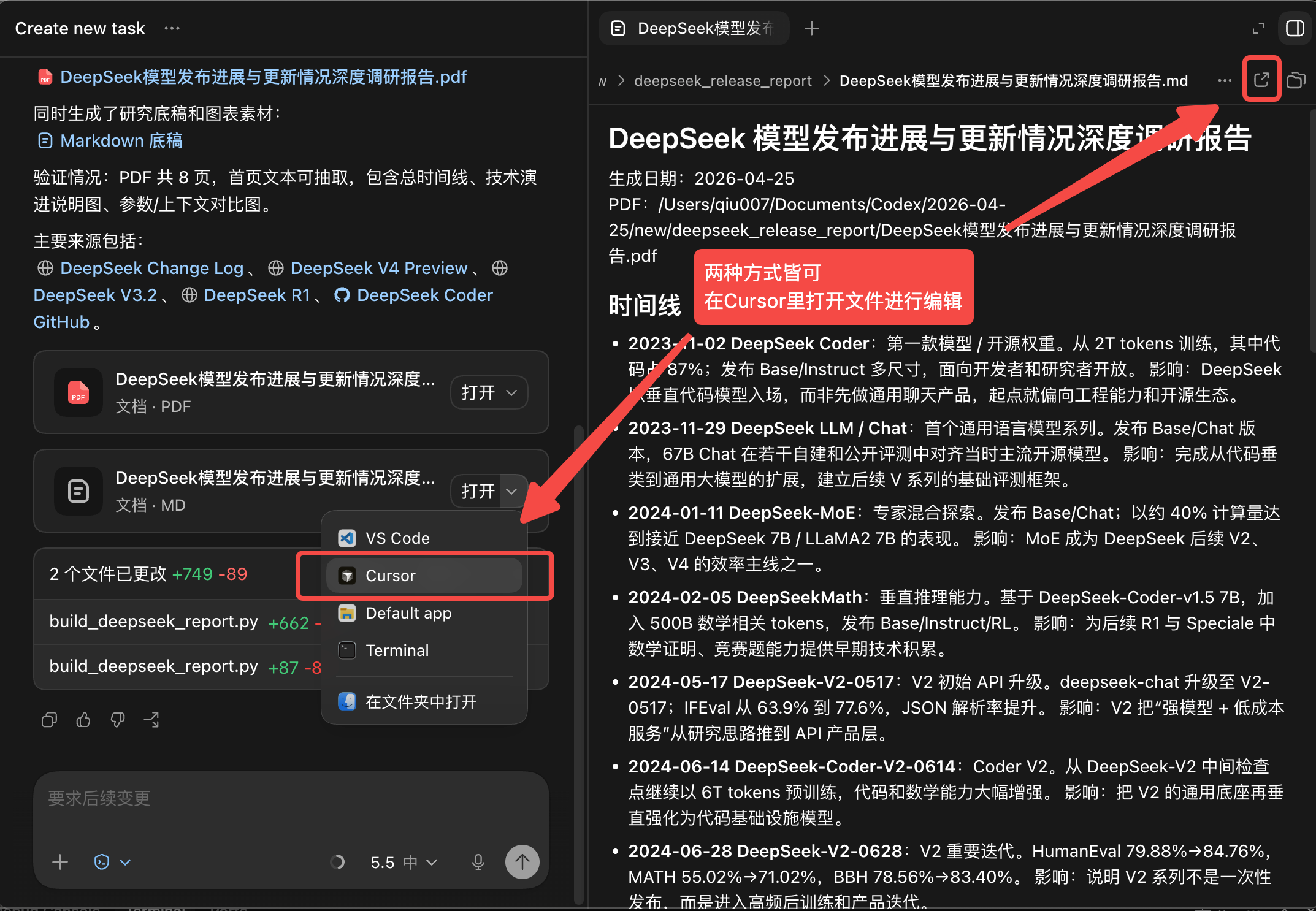Choose Default app in open-with menu

pyautogui.click(x=424, y=613)
